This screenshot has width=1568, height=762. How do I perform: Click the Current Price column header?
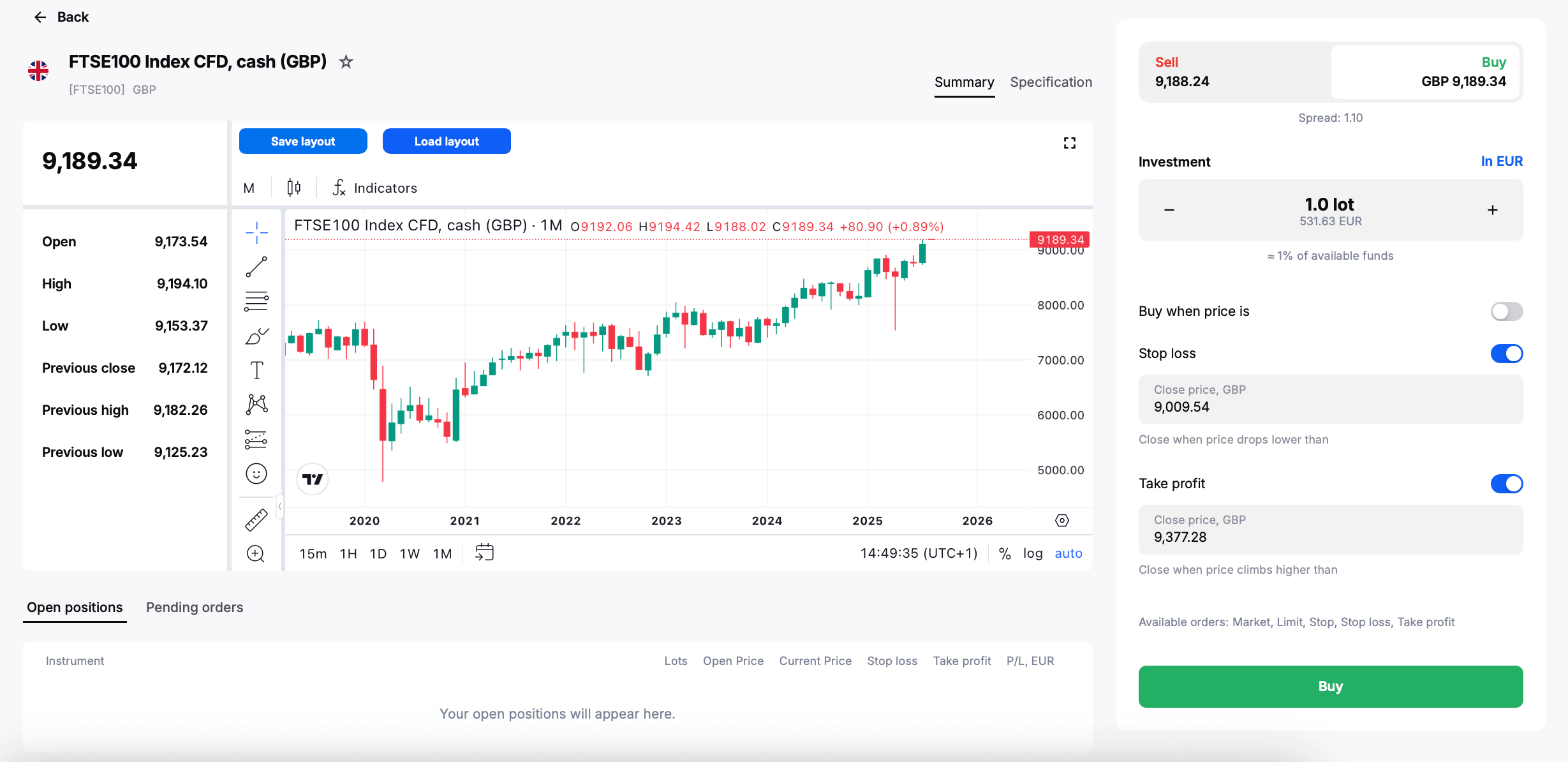[815, 661]
